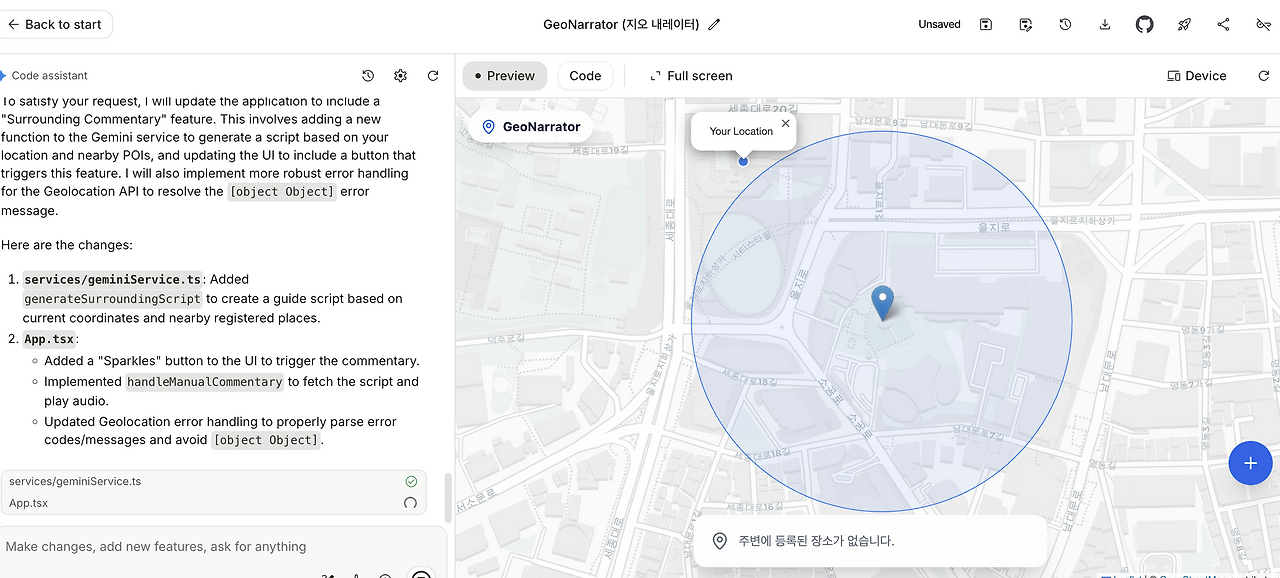The width and height of the screenshot is (1280, 578).
Task: Click the blue location pin marker on the map
Action: point(882,302)
